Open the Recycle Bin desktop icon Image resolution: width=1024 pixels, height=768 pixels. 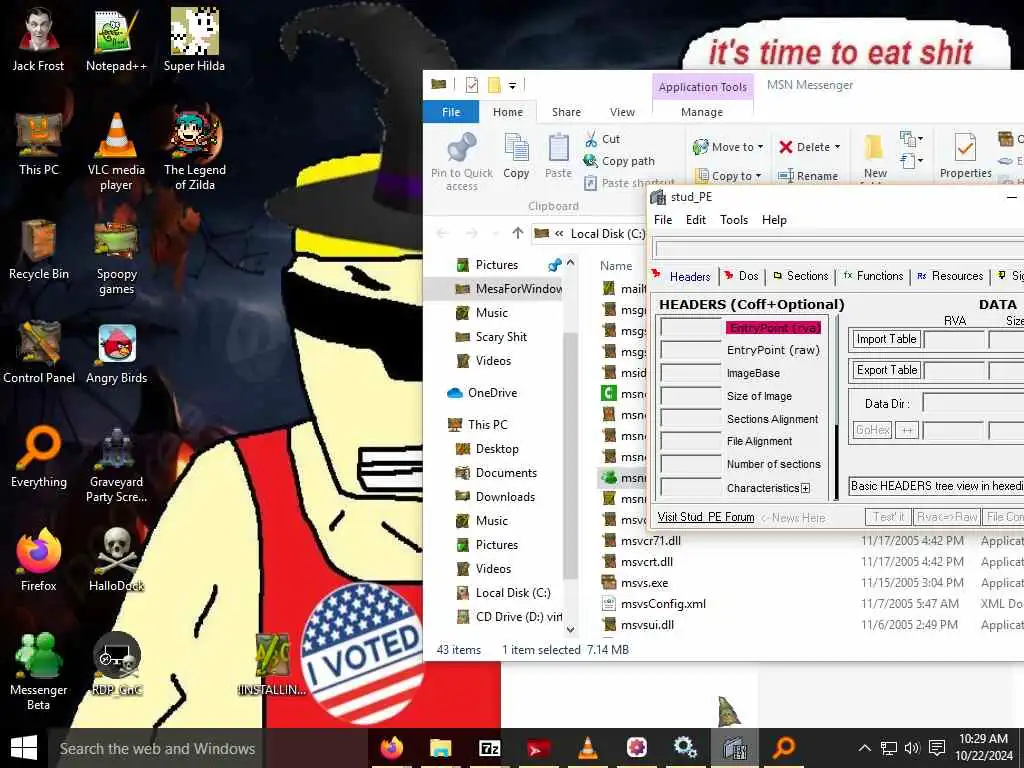pyautogui.click(x=39, y=248)
